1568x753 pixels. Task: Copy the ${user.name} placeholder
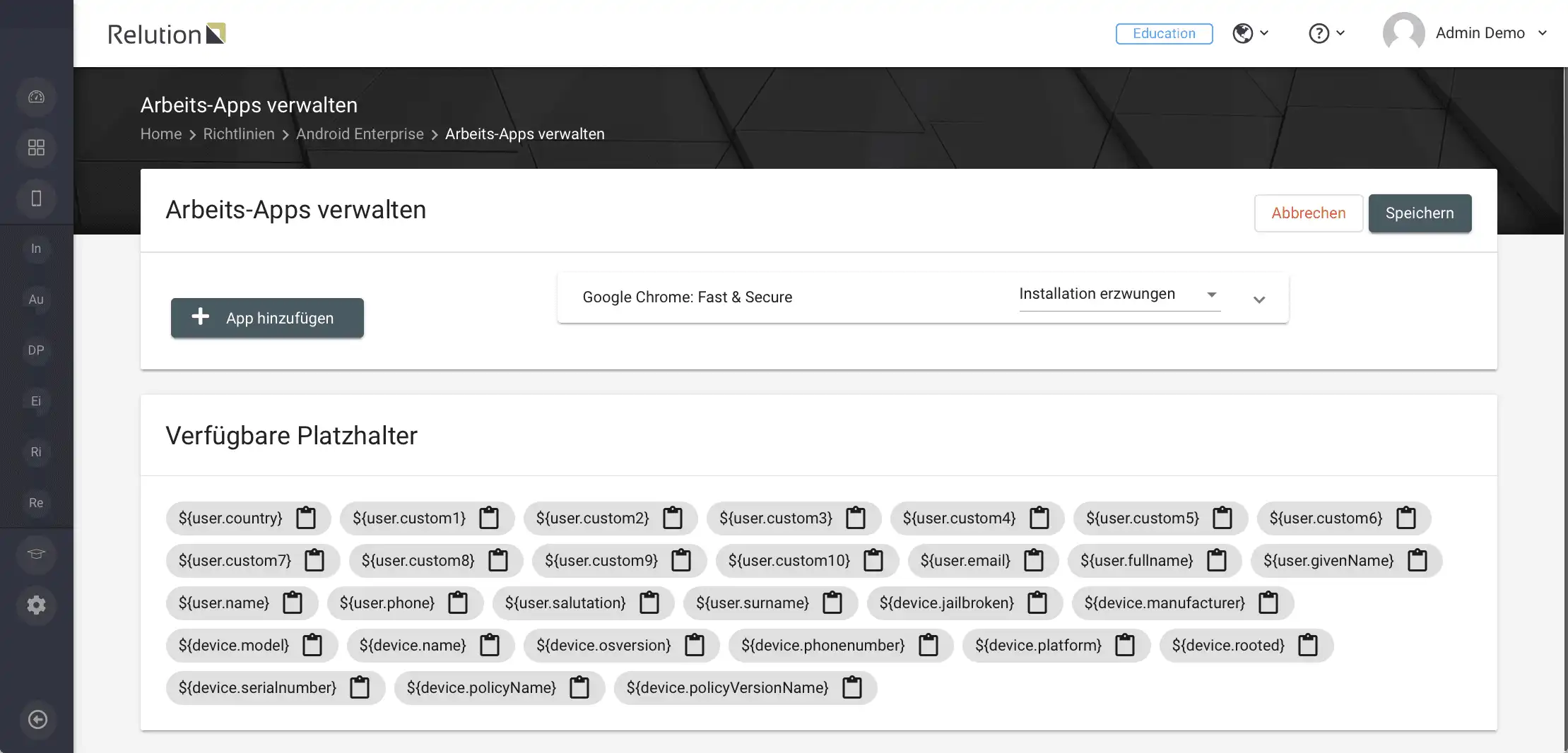pyautogui.click(x=293, y=603)
